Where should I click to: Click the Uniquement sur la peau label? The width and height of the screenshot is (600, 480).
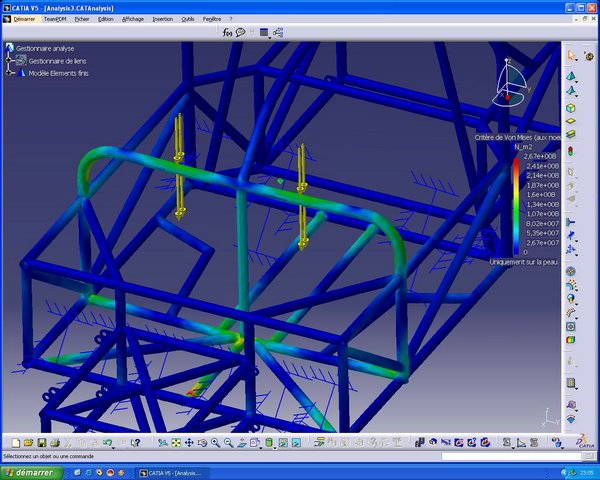tap(523, 262)
